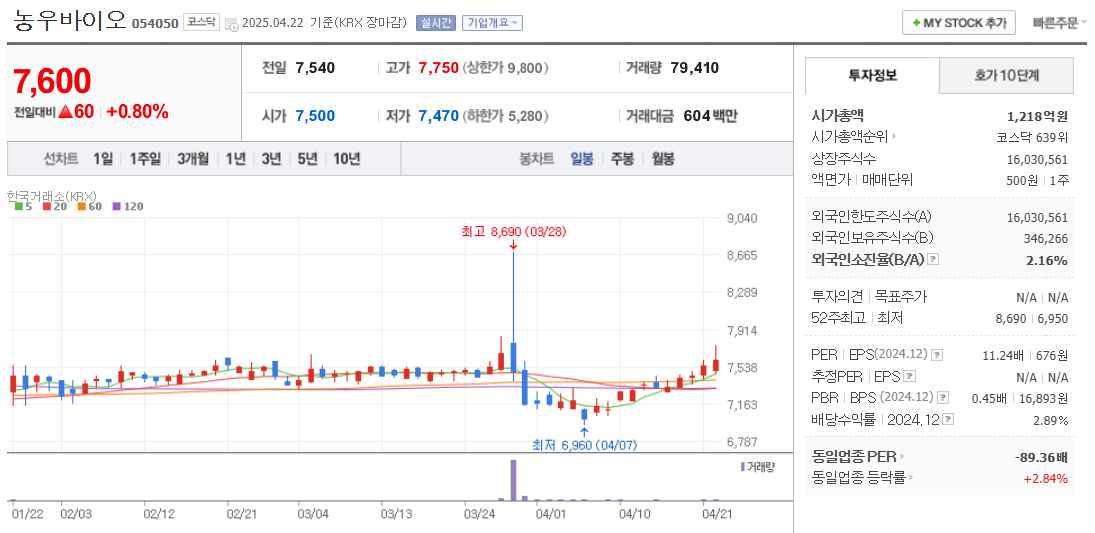The height and width of the screenshot is (533, 1095).
Task: Click the 52주 value 8,690 | 6,950
Action: (1032, 318)
